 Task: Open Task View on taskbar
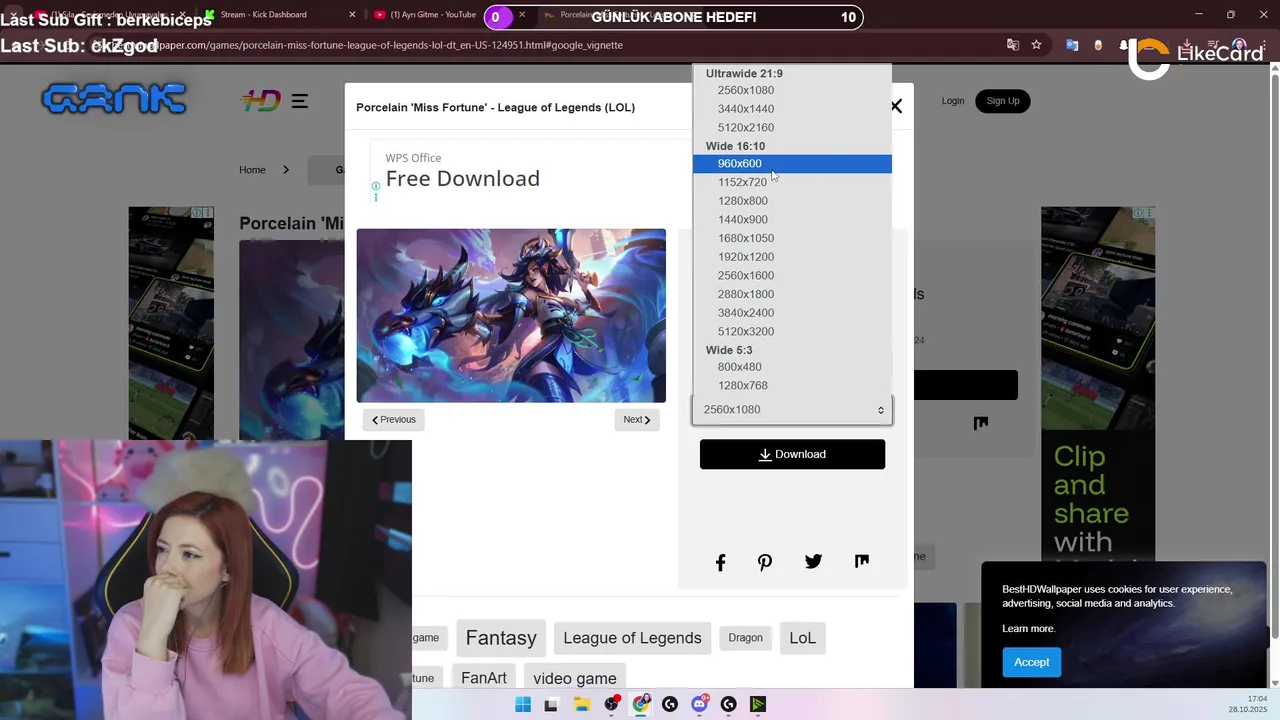[x=551, y=704]
